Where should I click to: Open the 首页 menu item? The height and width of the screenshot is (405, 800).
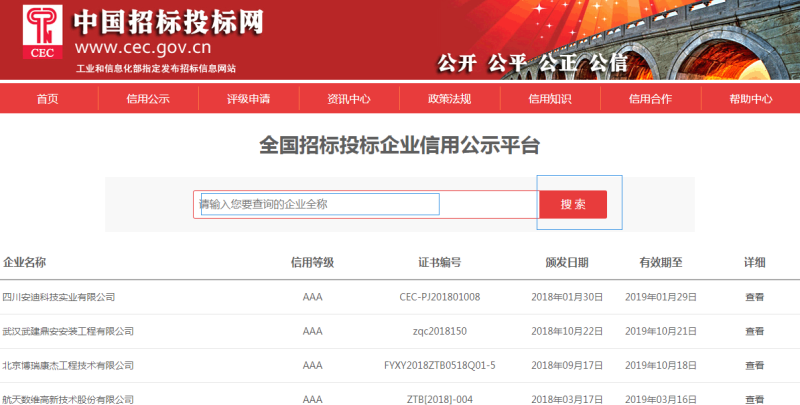(x=47, y=99)
